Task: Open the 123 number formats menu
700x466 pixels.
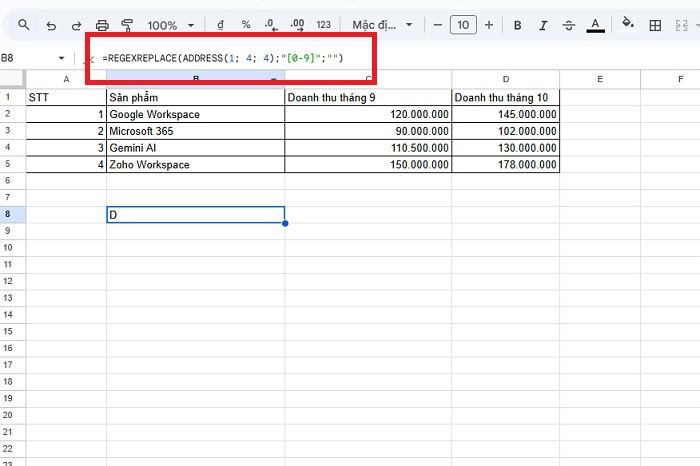Action: (x=323, y=25)
